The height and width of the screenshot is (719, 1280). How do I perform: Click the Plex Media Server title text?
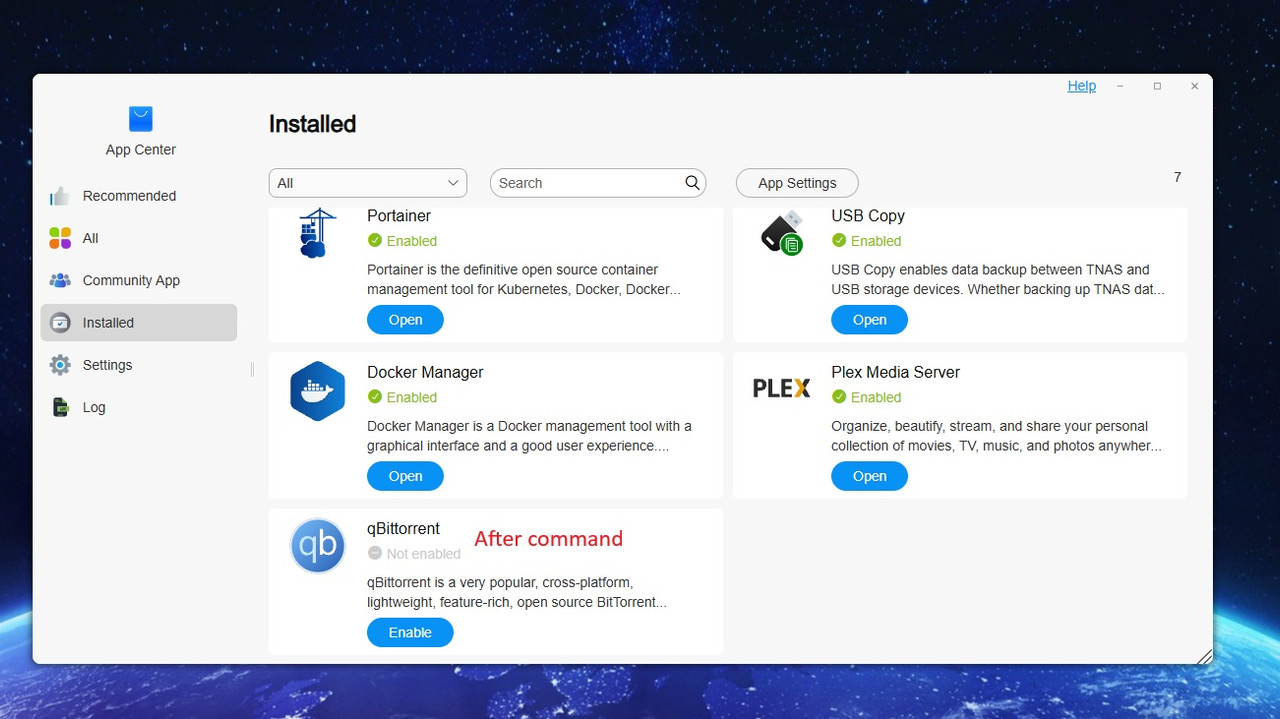[x=895, y=372]
